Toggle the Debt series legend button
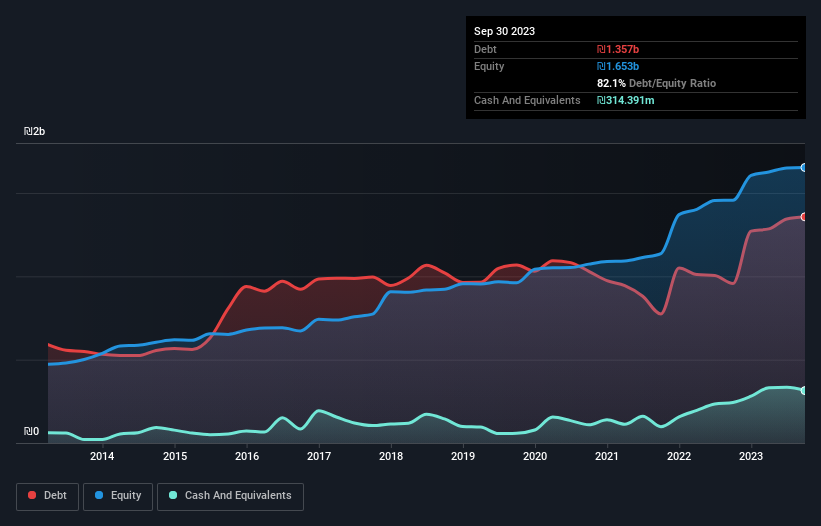The width and height of the screenshot is (821, 526). coord(48,496)
